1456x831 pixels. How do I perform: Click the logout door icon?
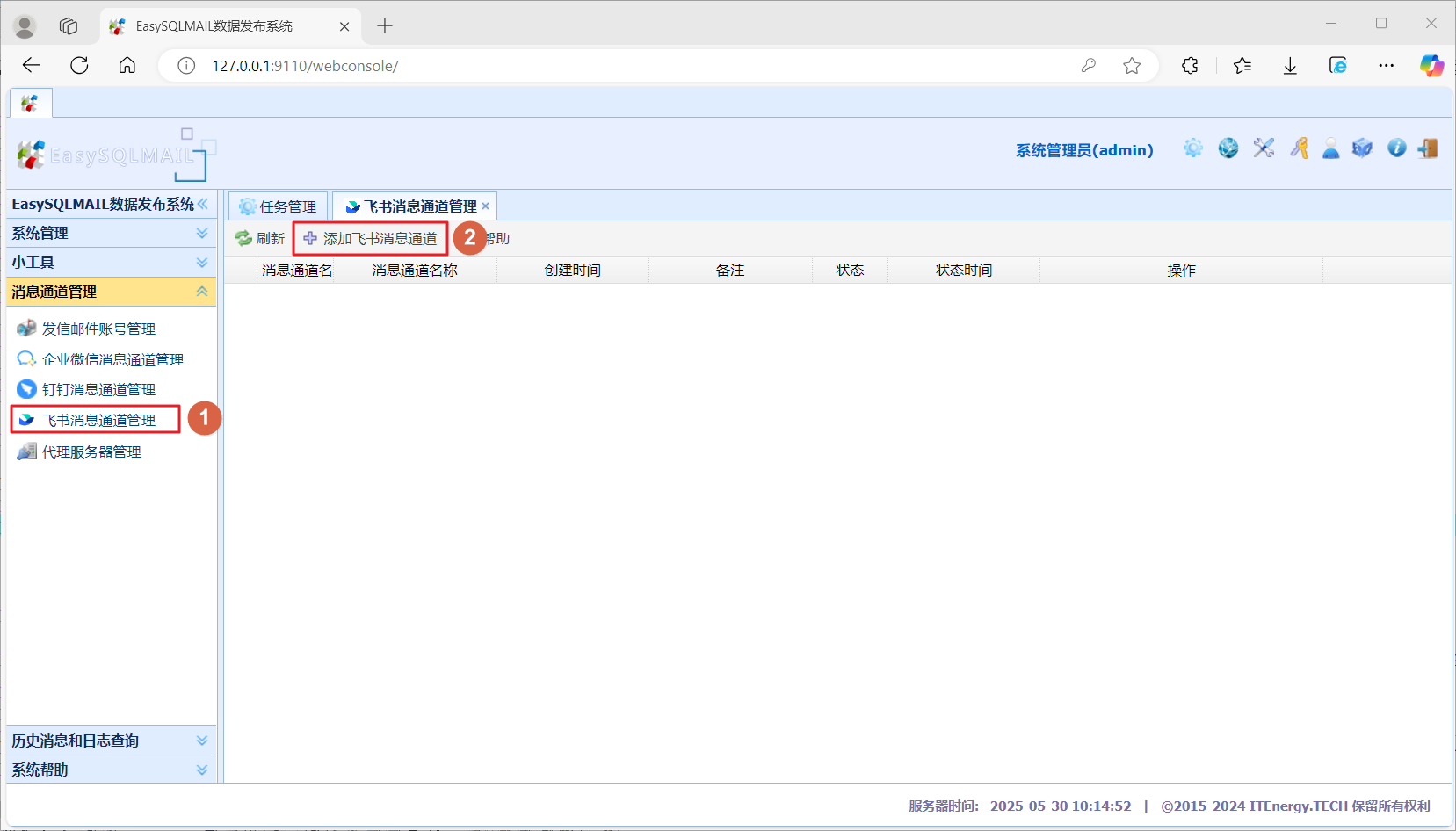coord(1428,148)
